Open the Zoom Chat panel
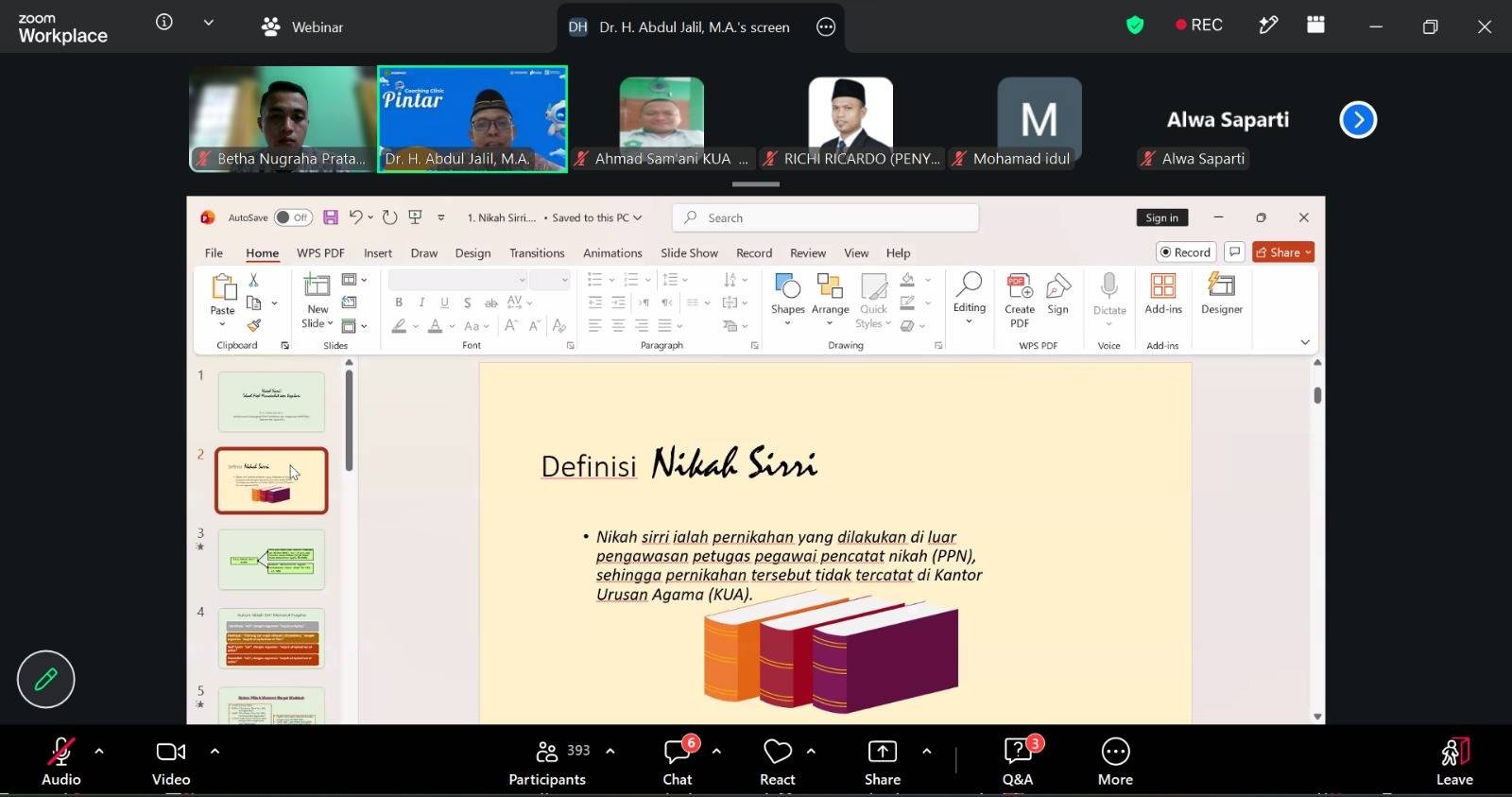1512x797 pixels. click(x=678, y=761)
